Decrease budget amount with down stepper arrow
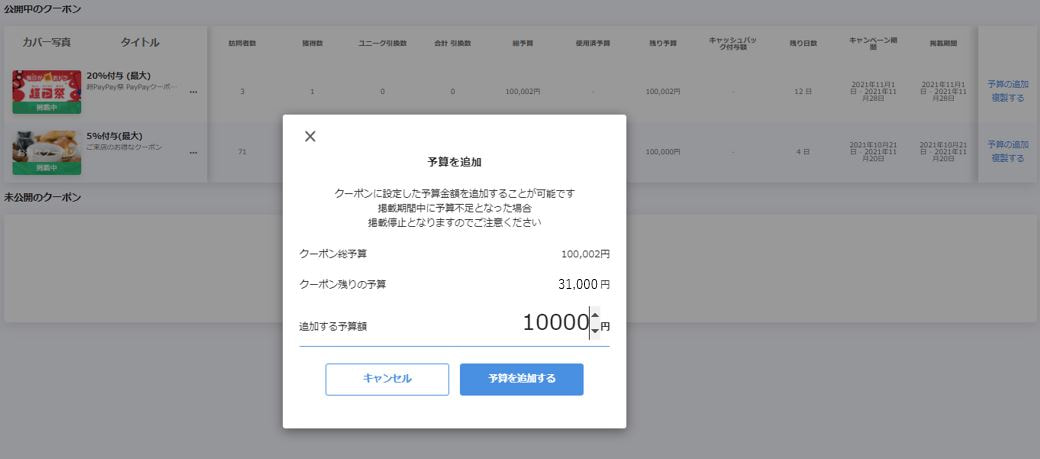Viewport: 1040px width, 459px height. (x=595, y=330)
